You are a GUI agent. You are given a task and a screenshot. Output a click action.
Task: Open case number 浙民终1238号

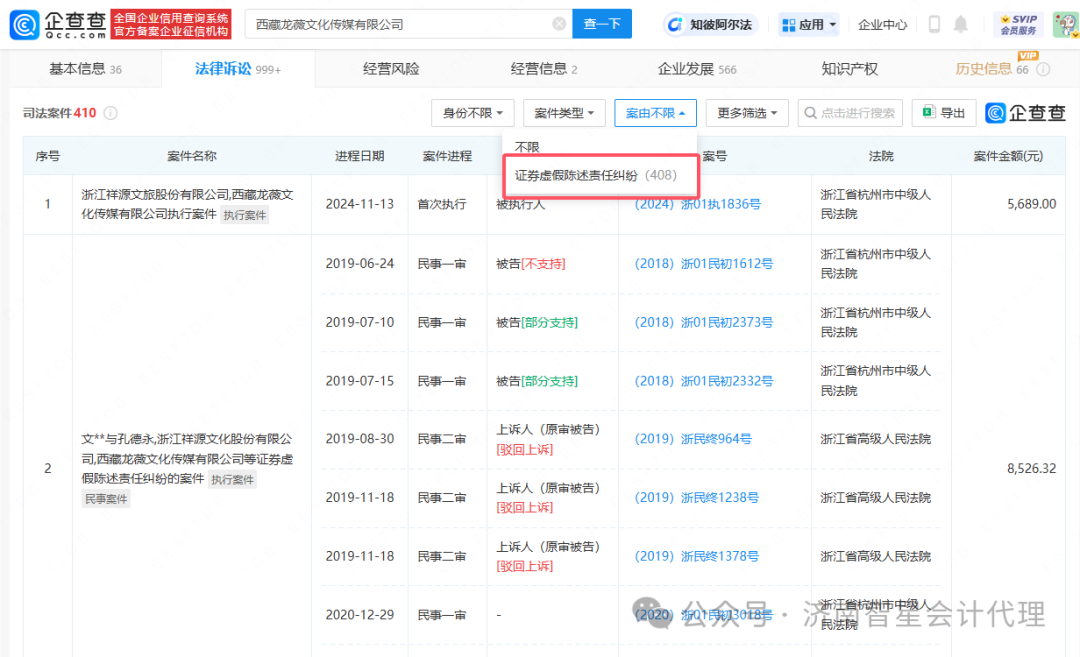[x=697, y=497]
